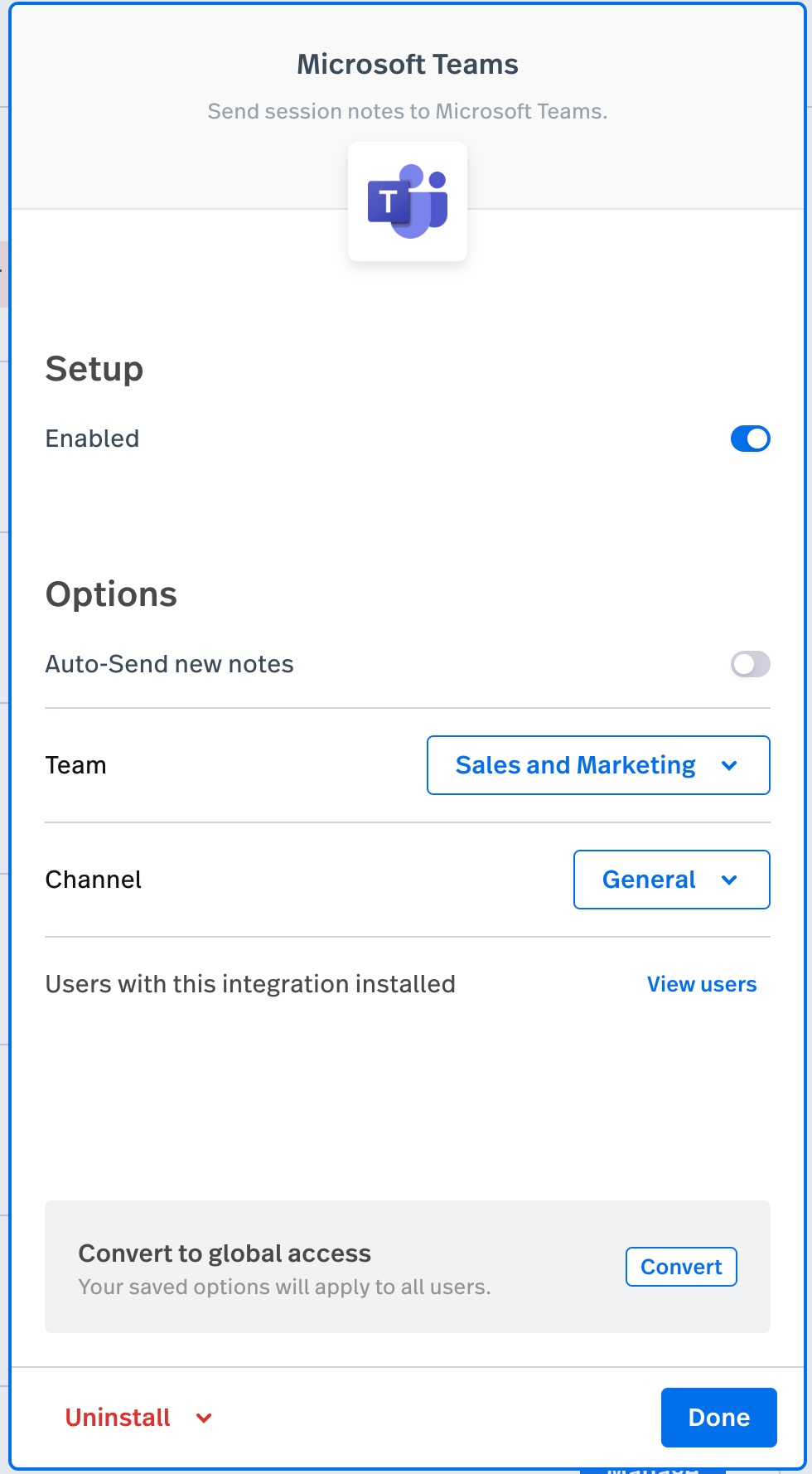This screenshot has height=1474, width=812.
Task: Click the Convert button
Action: (681, 1267)
